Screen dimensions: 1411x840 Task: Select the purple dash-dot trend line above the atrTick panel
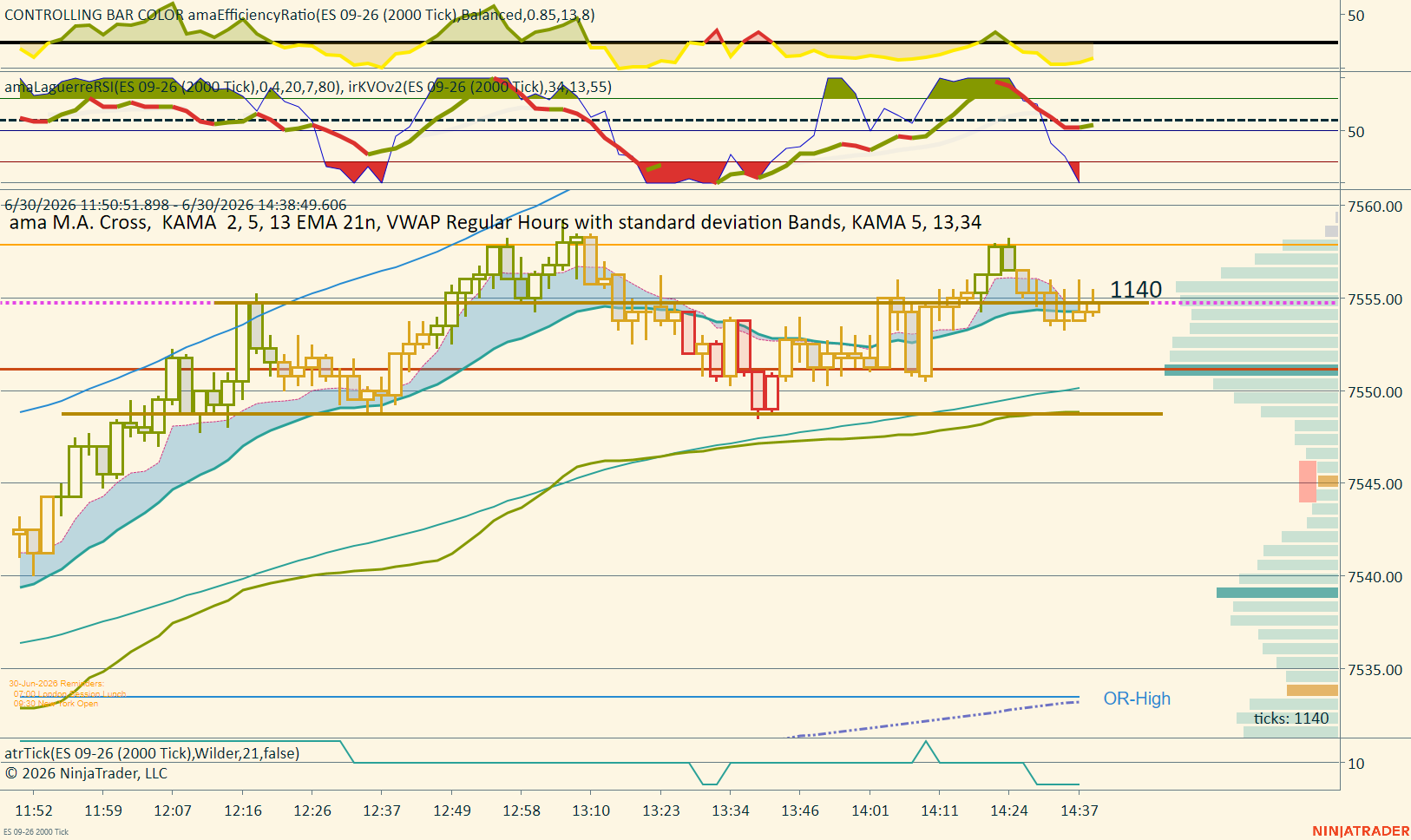(x=933, y=719)
